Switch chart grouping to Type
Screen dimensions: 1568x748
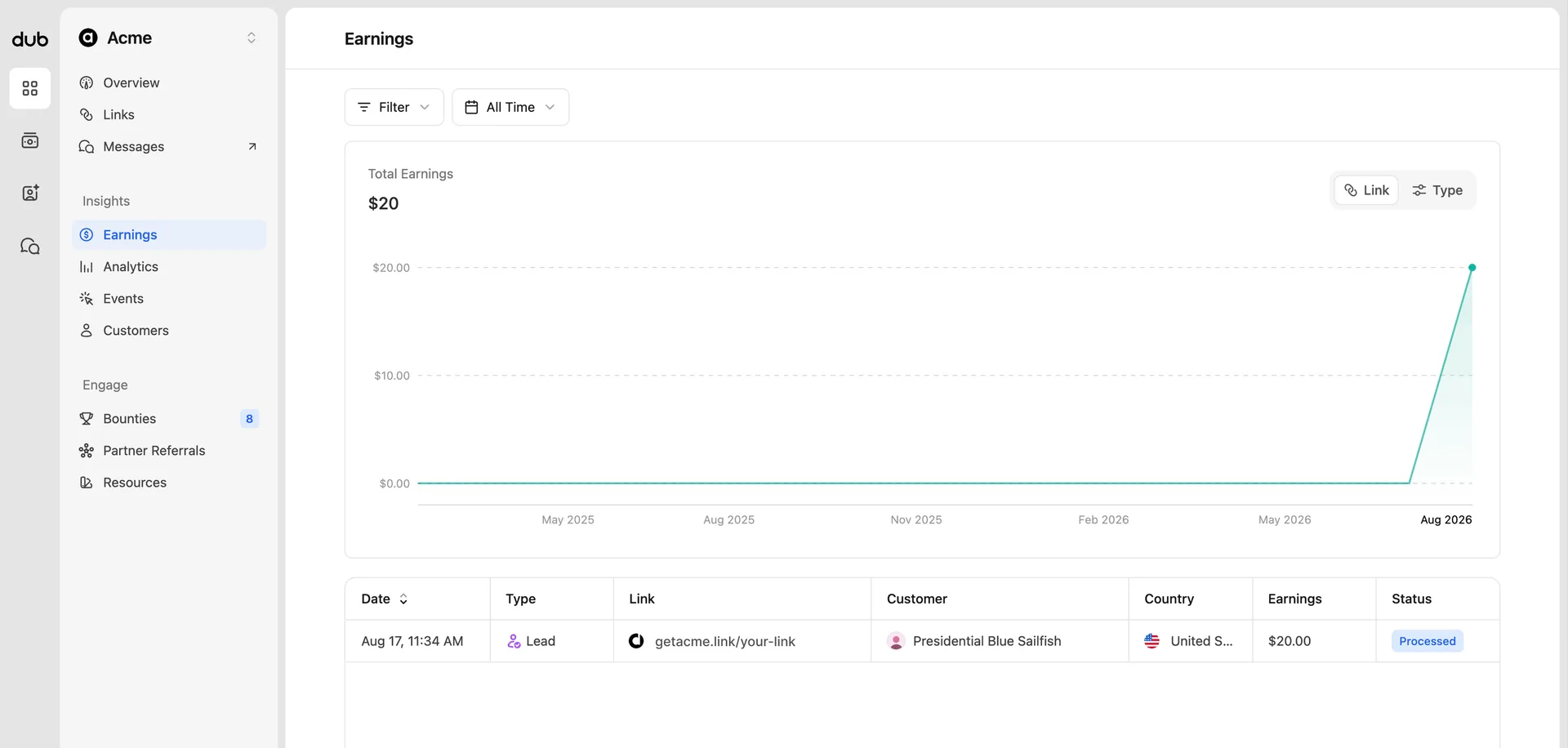1437,190
